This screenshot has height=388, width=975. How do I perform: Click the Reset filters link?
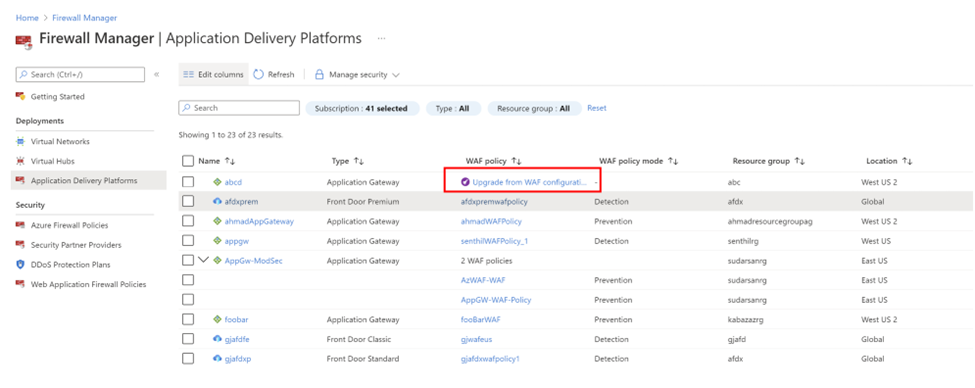597,108
